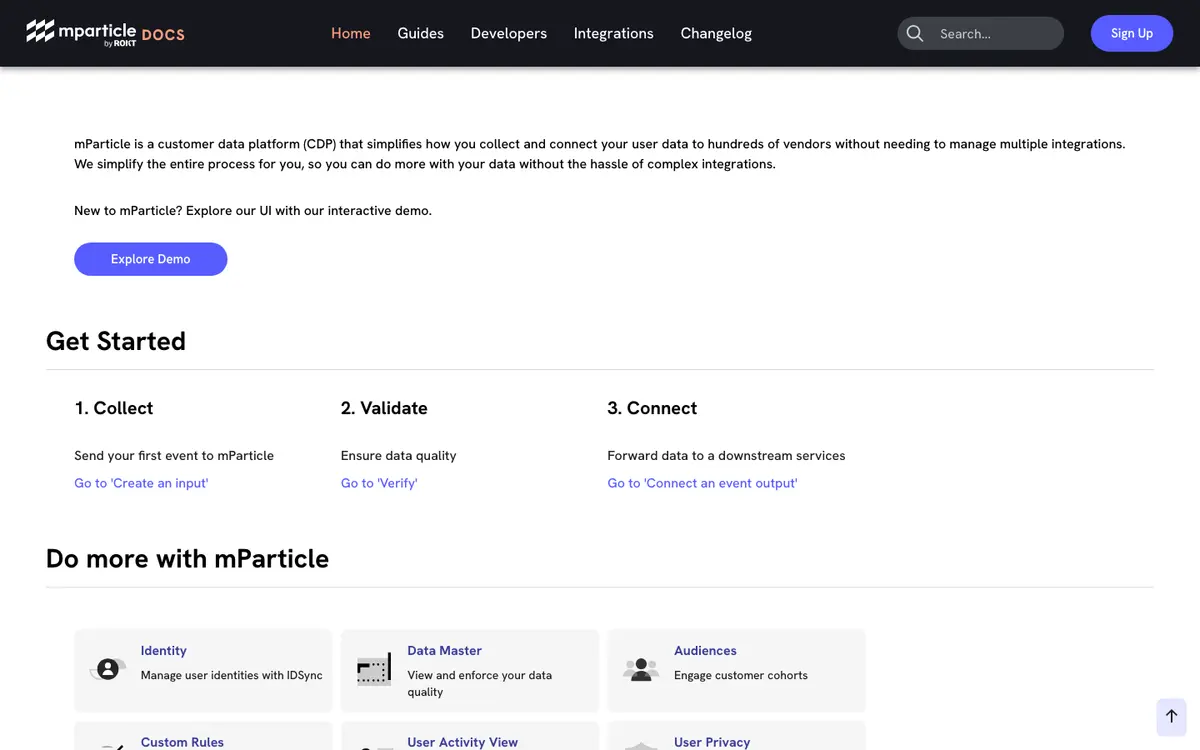This screenshot has height=750, width=1200.
Task: Click 'Engage customer cohorts' text
Action: click(741, 675)
